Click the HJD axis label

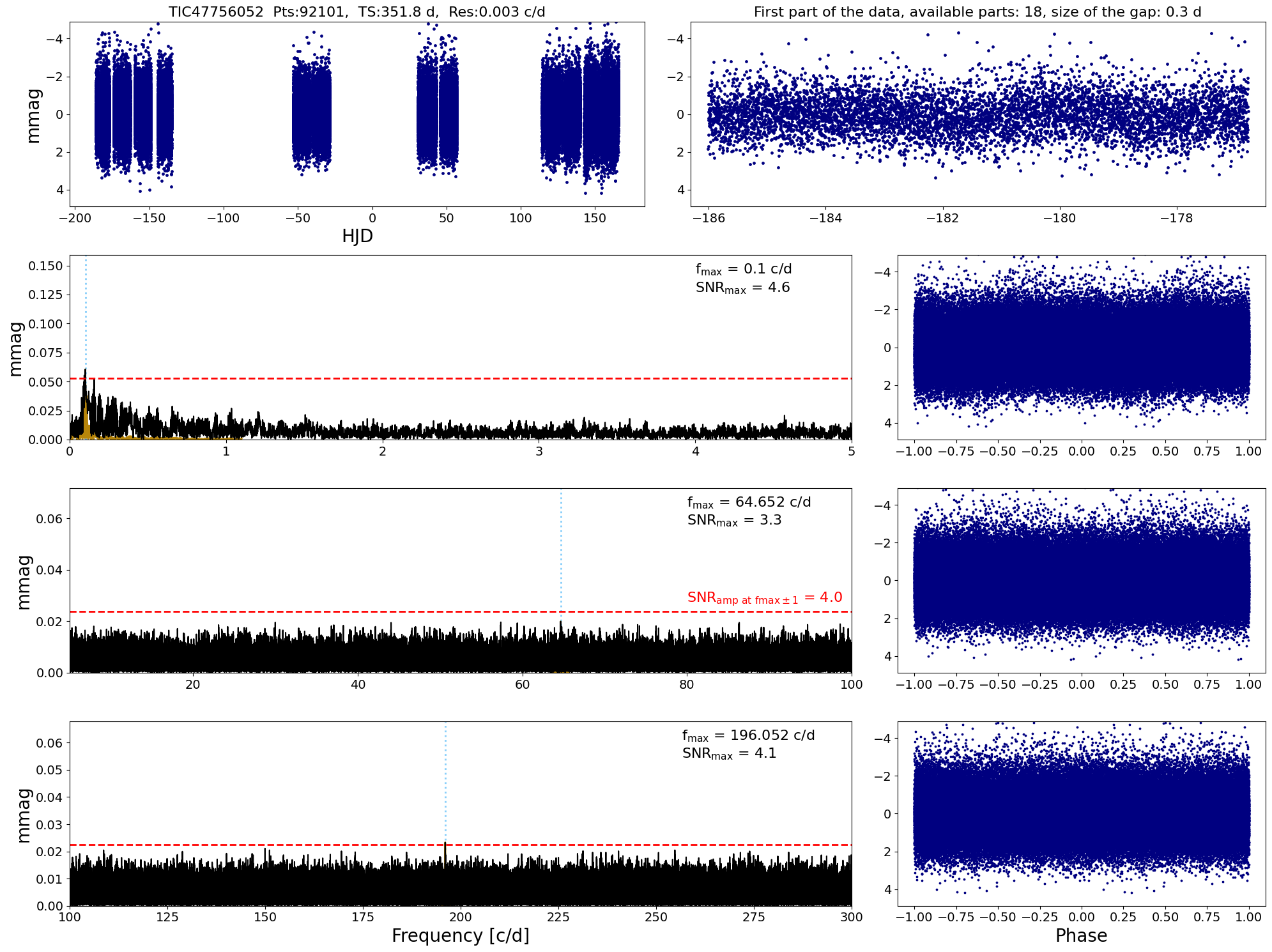(x=357, y=236)
